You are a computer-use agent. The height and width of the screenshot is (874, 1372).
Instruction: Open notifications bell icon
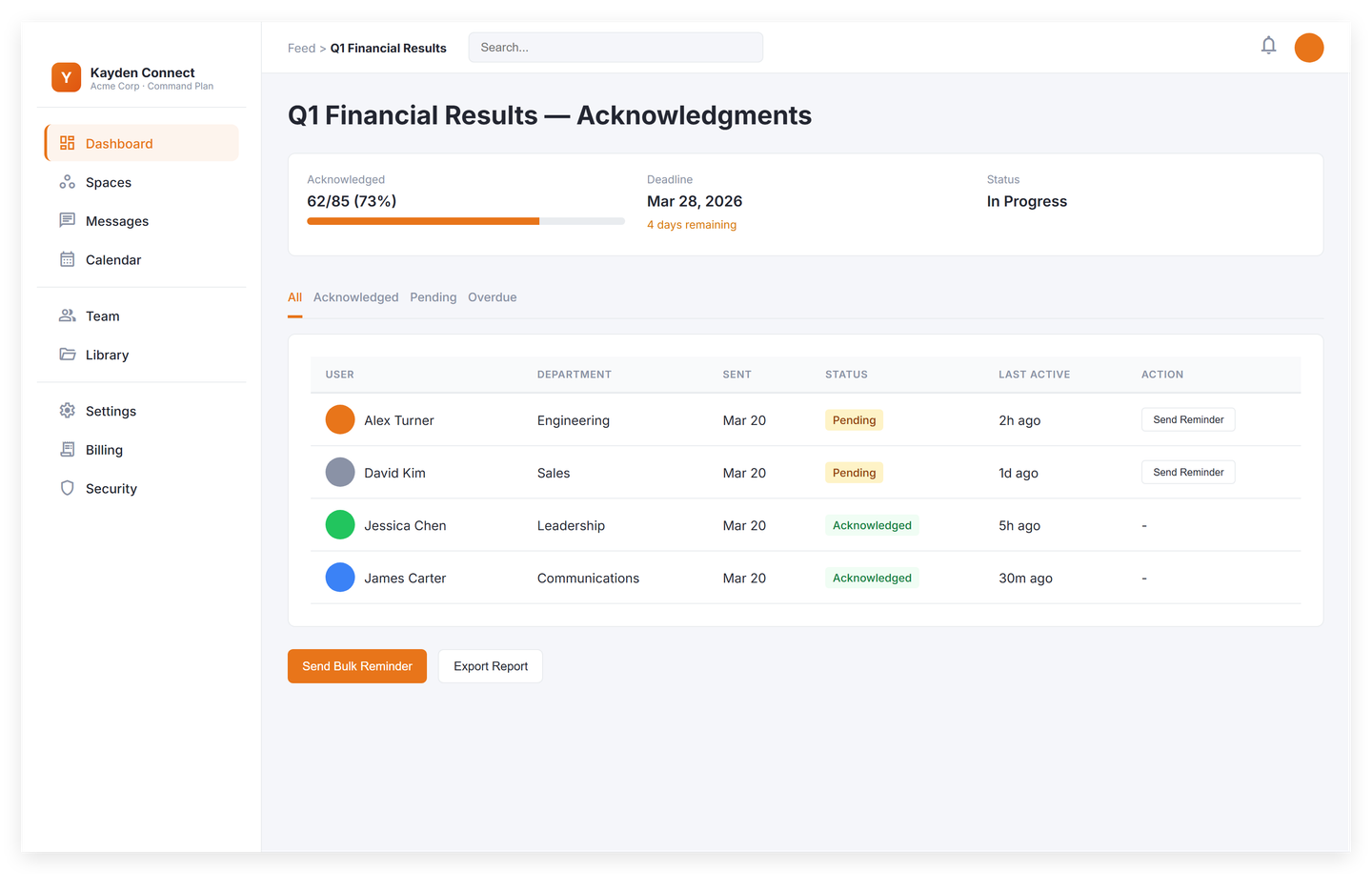click(x=1268, y=46)
